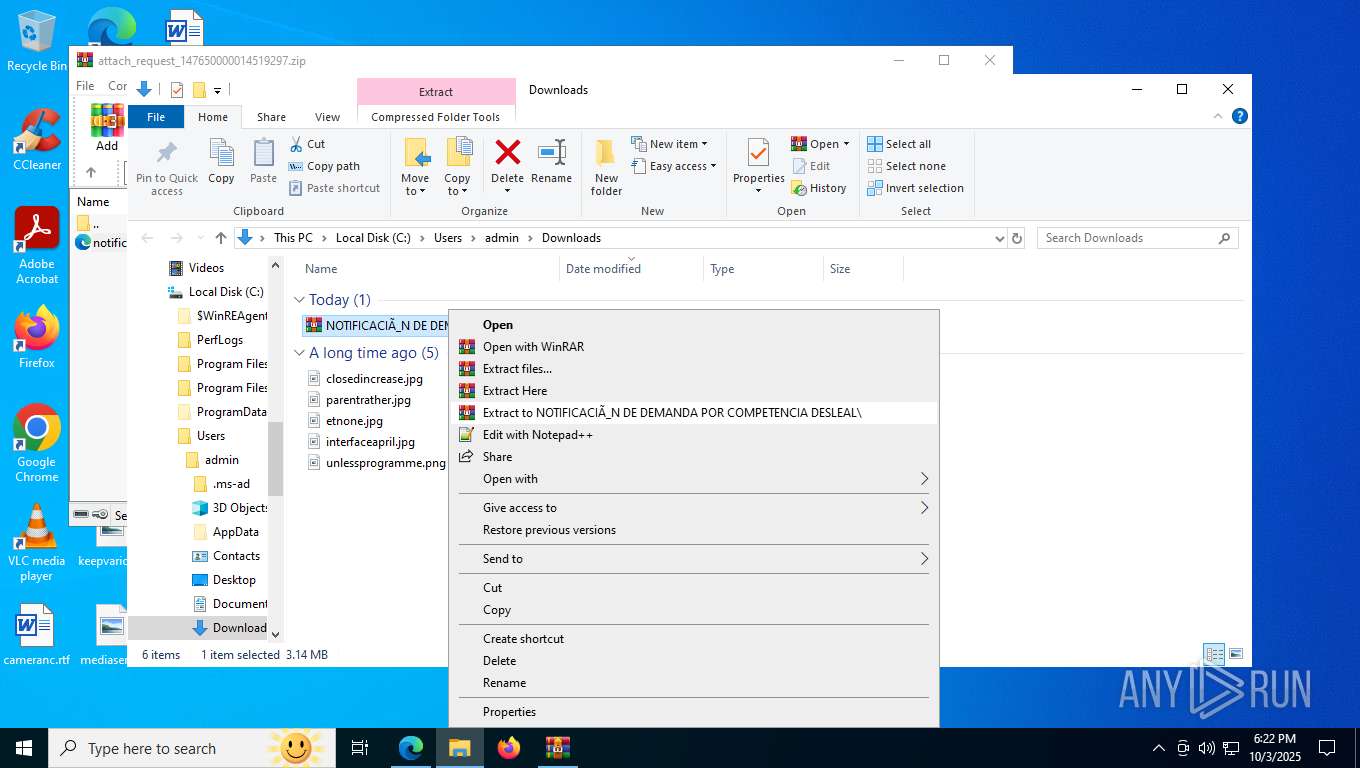Open CCleaner desktop shortcut

click(x=37, y=140)
